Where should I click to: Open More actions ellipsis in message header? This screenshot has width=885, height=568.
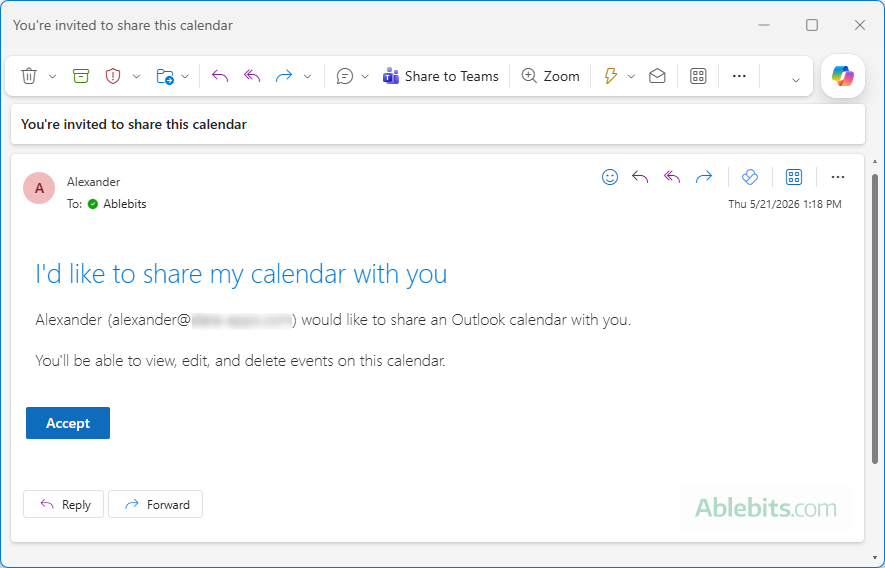tap(838, 177)
